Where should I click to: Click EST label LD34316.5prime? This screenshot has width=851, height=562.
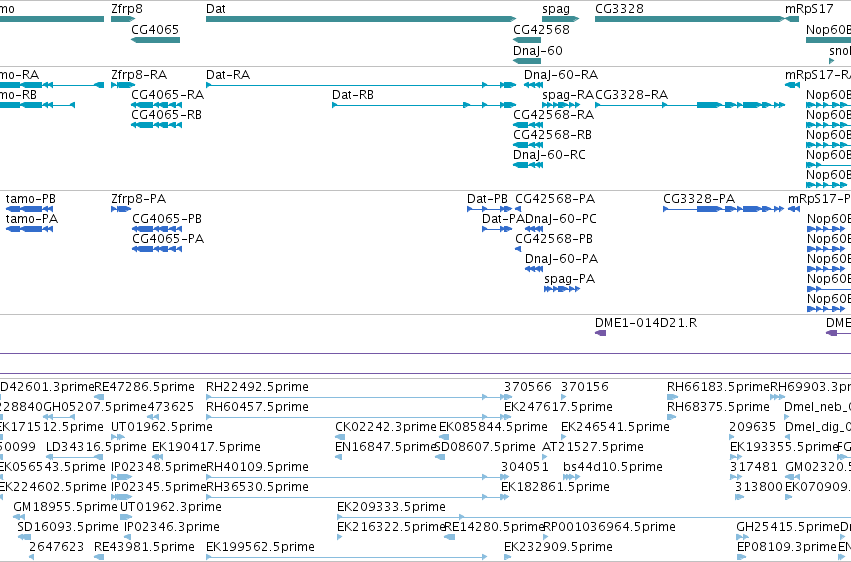(96, 448)
